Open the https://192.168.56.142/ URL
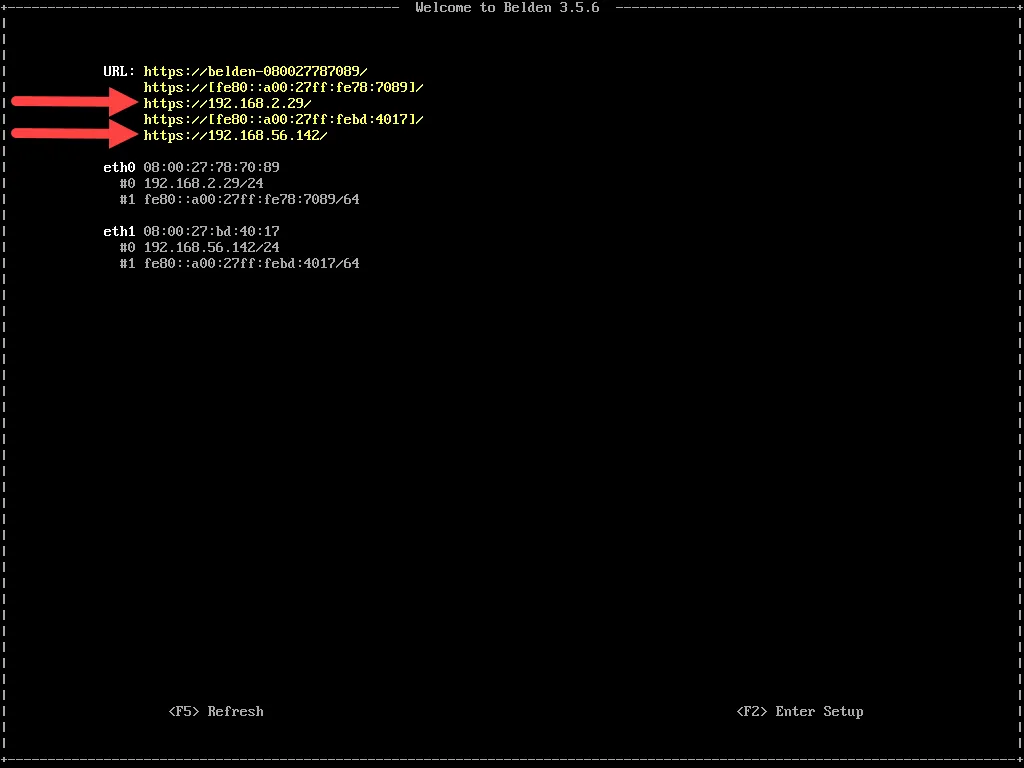The image size is (1024, 768). (x=236, y=135)
